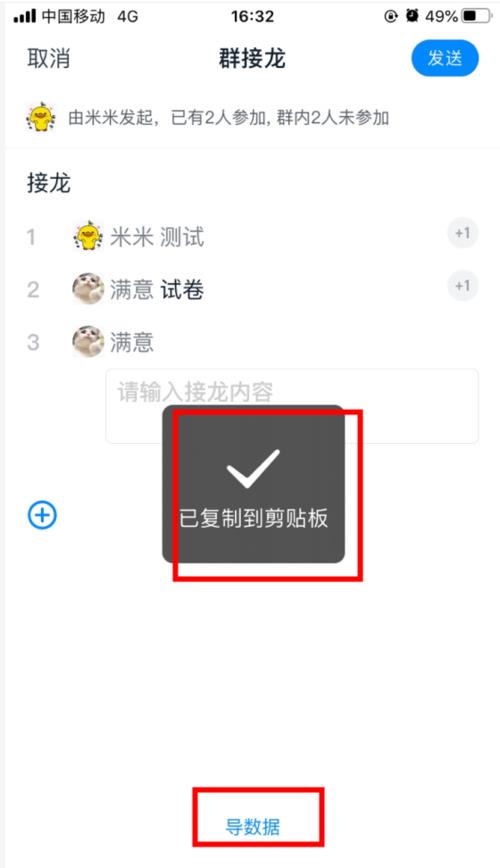Image resolution: width=500 pixels, height=868 pixels.
Task: Click the +1 badge beside 满意 试卷
Action: 462,286
